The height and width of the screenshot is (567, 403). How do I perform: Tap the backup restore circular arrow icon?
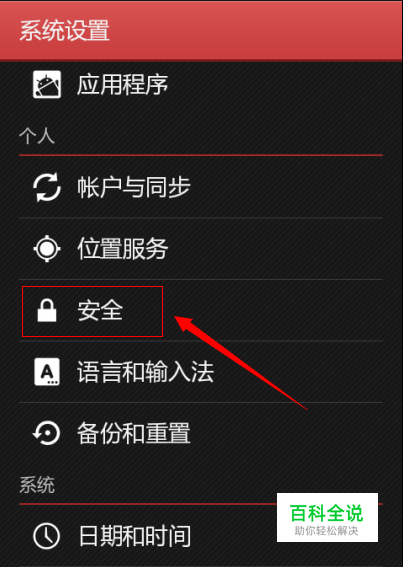pos(47,433)
